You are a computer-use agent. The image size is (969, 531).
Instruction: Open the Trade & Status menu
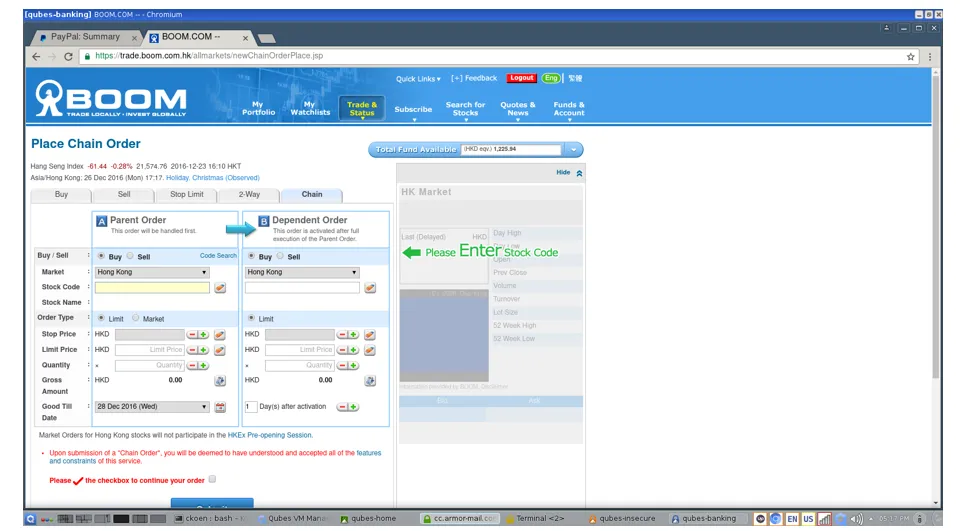tap(362, 108)
